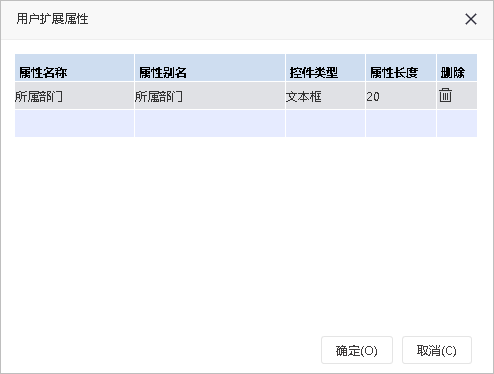Click the 删除 column header
The image size is (494, 374).
point(457,68)
